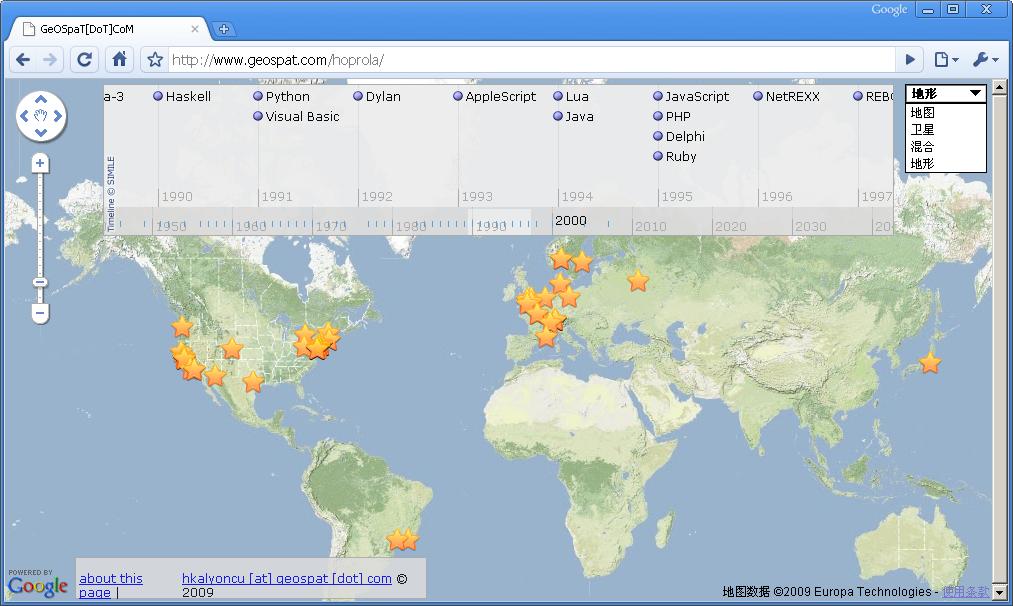The height and width of the screenshot is (606, 1013).
Task: Open the wrench settings menu
Action: [984, 60]
